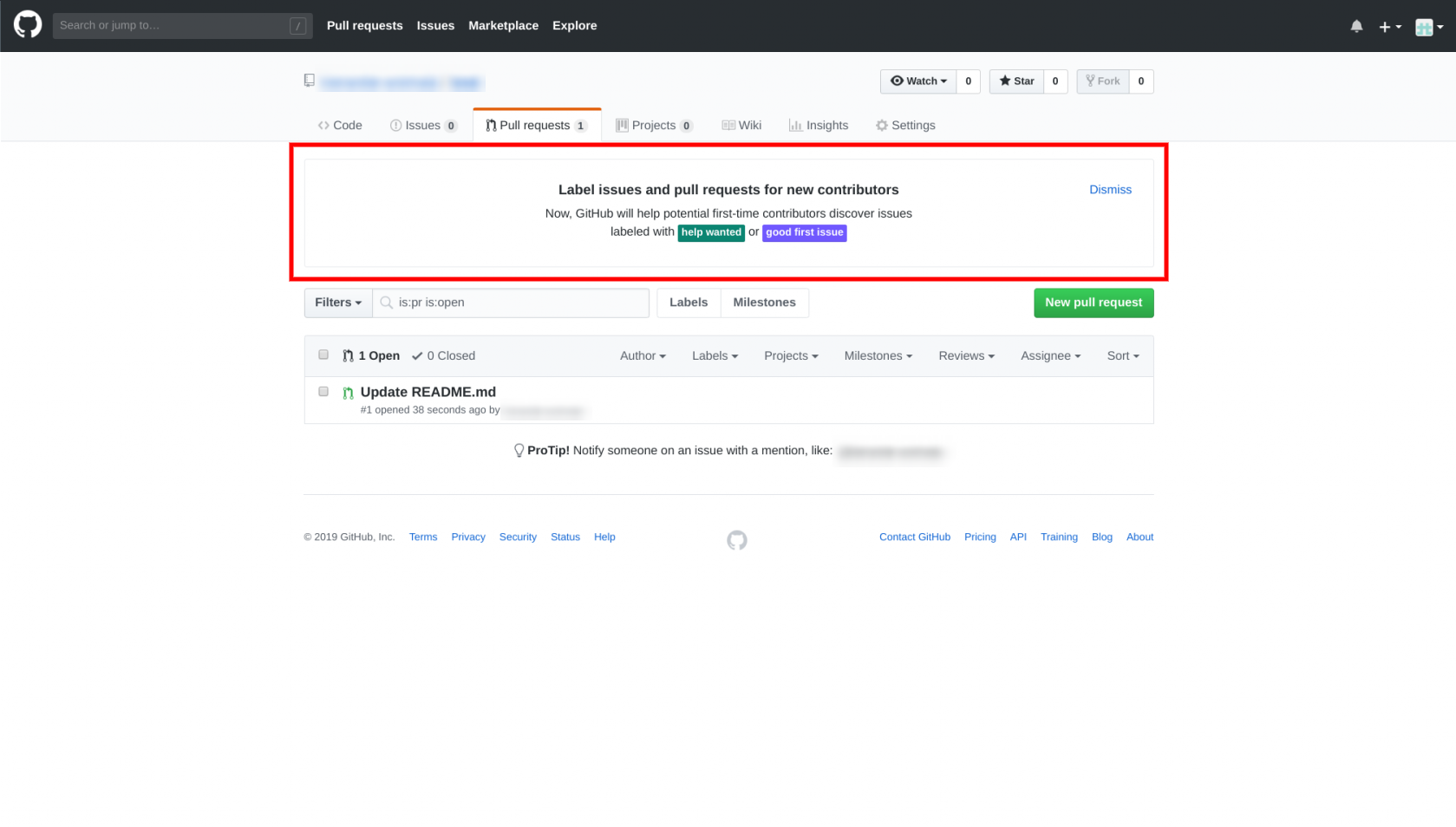Expand the Author filter dropdown
This screenshot has height=827, width=1456.
(x=643, y=355)
